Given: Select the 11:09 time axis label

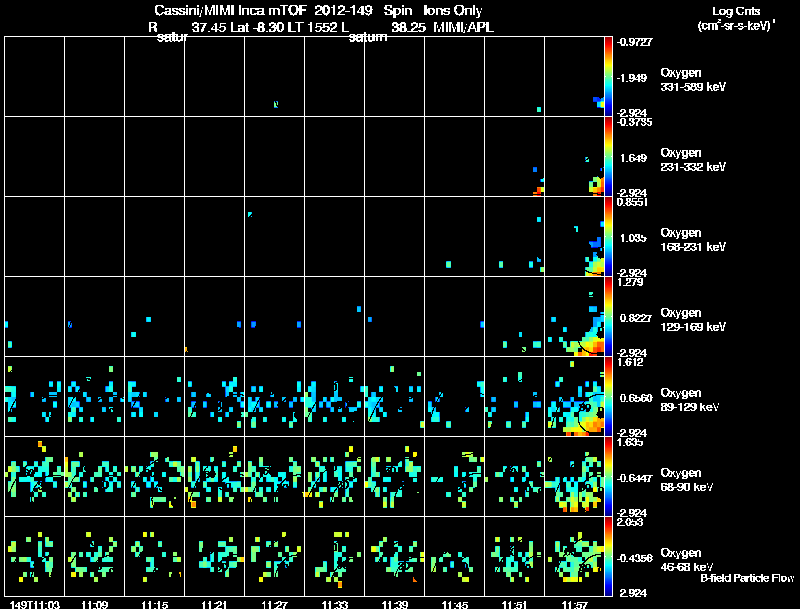Looking at the screenshot, I should 94,604.
